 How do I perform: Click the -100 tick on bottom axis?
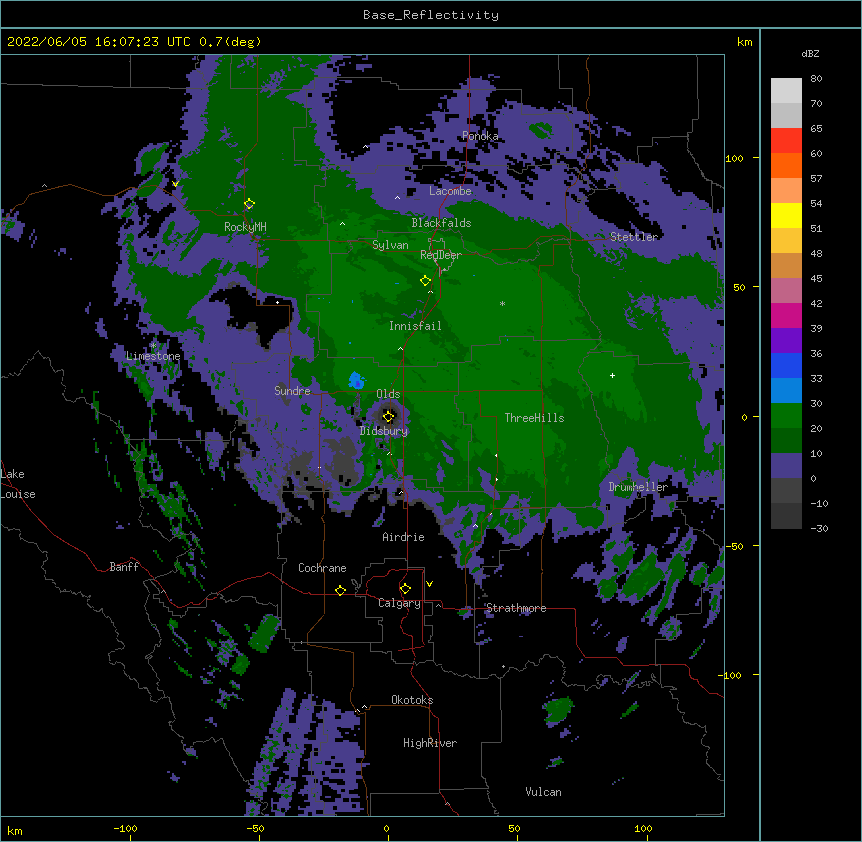(x=125, y=828)
